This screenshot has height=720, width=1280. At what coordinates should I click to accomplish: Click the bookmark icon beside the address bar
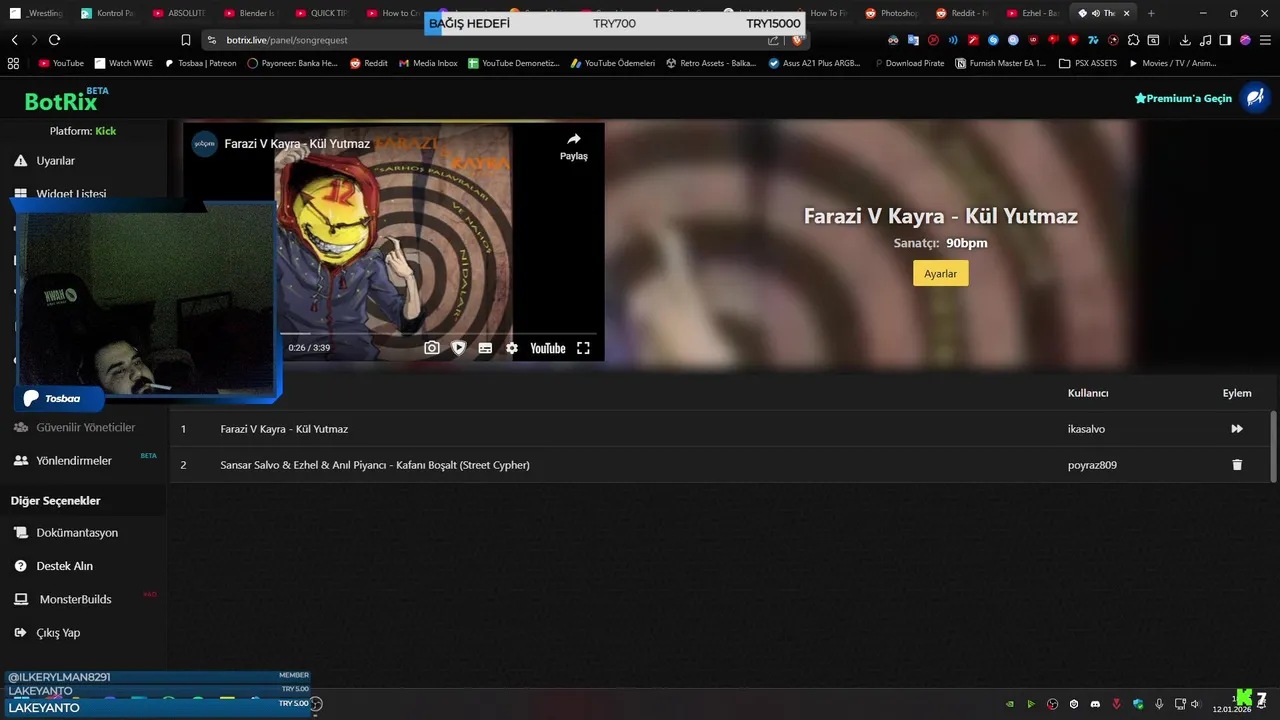tap(186, 40)
